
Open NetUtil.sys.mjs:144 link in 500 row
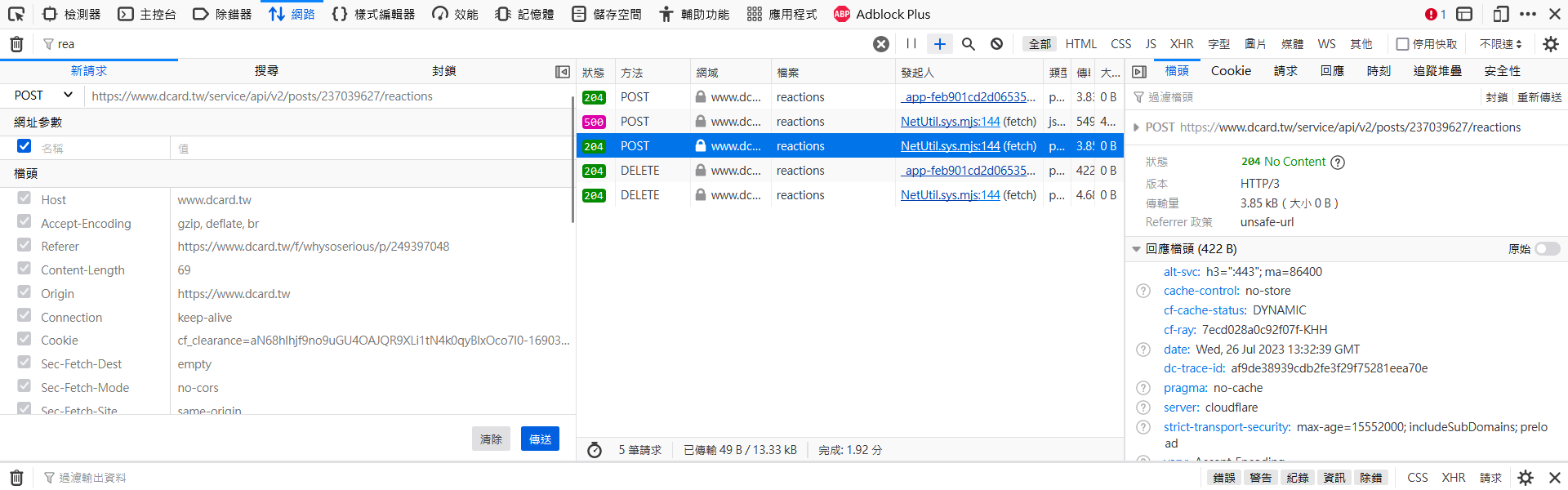click(951, 122)
